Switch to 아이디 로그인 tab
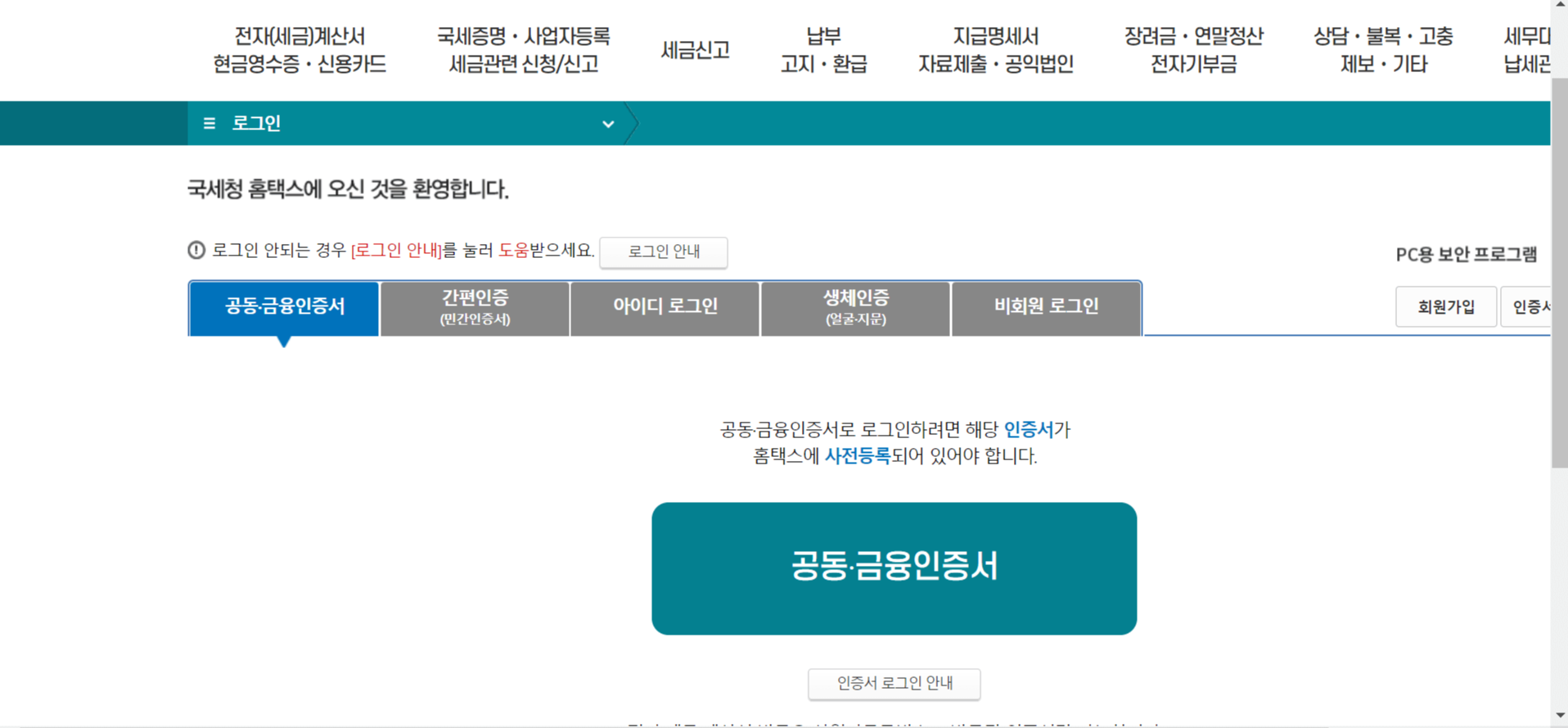The image size is (1568, 728). [665, 308]
